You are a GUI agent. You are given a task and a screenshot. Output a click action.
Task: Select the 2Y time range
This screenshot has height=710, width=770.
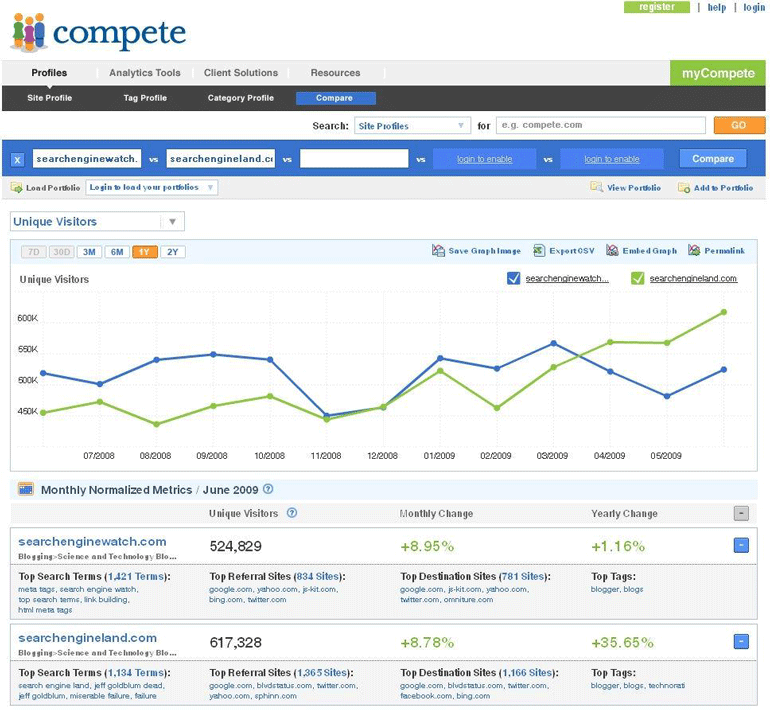click(x=172, y=252)
